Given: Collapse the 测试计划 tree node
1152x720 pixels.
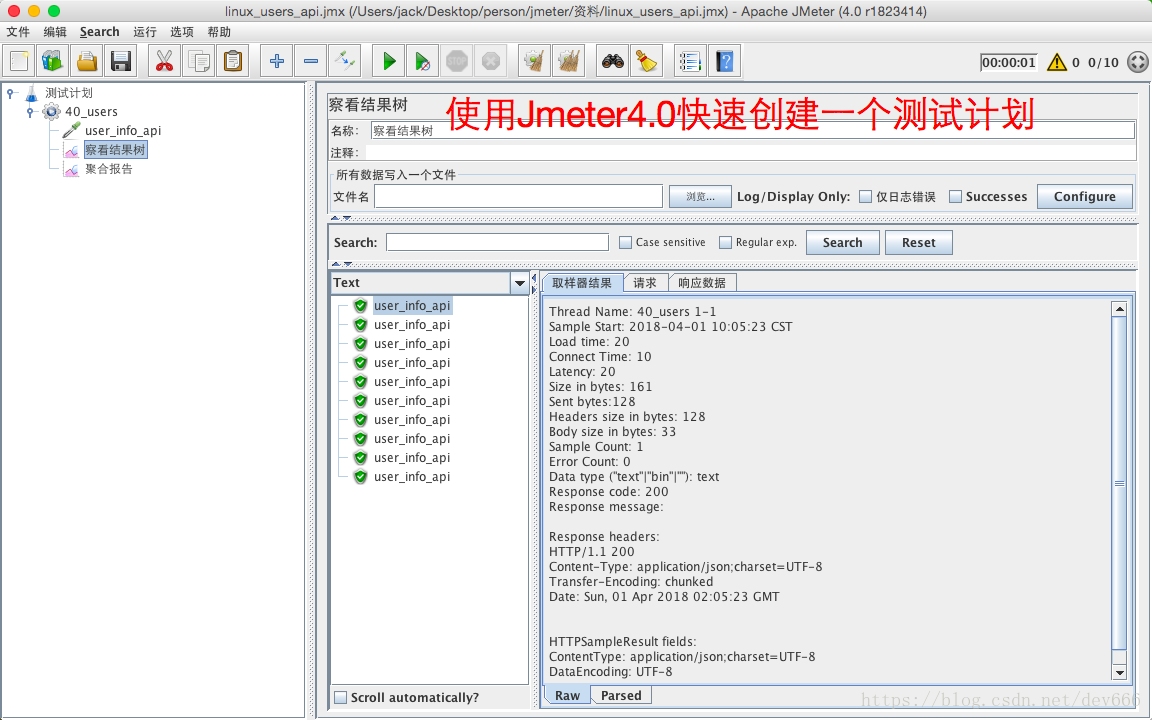Looking at the screenshot, I should point(10,93).
